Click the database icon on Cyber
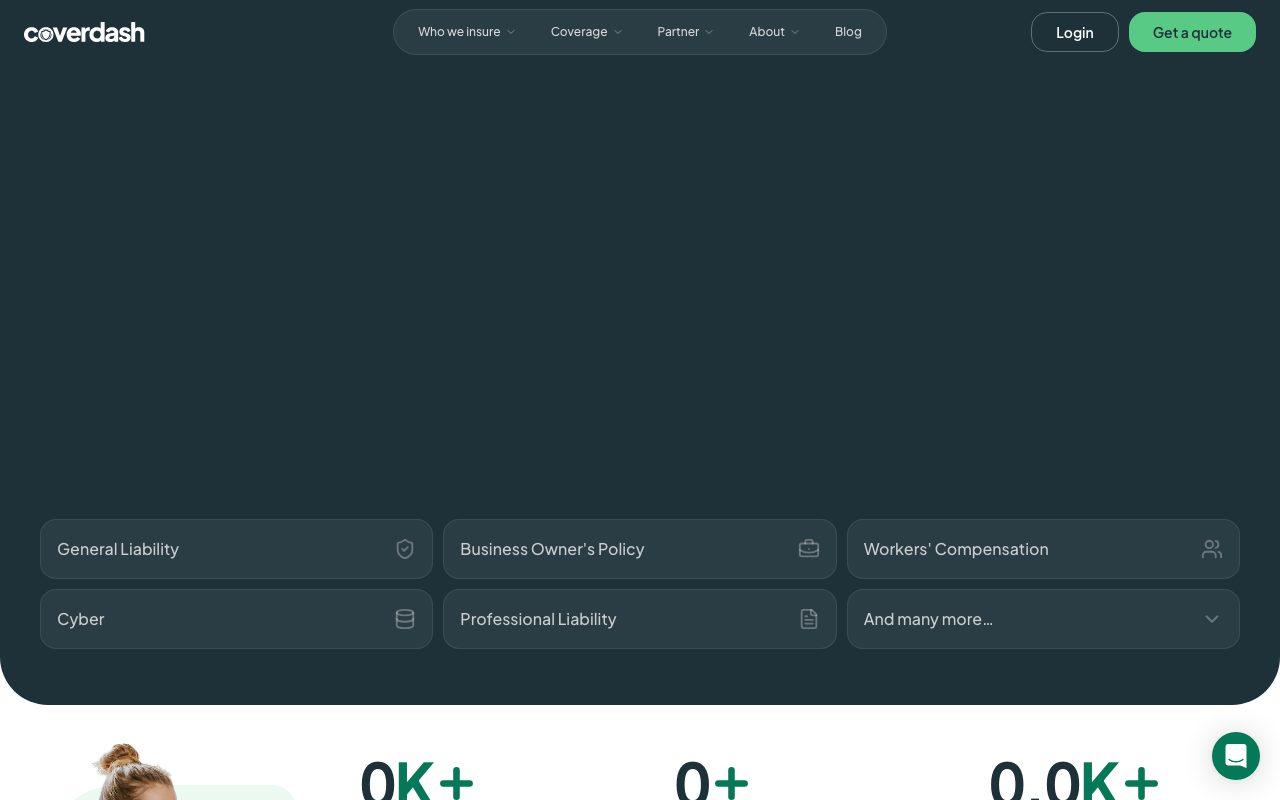The height and width of the screenshot is (800, 1280). 405,619
